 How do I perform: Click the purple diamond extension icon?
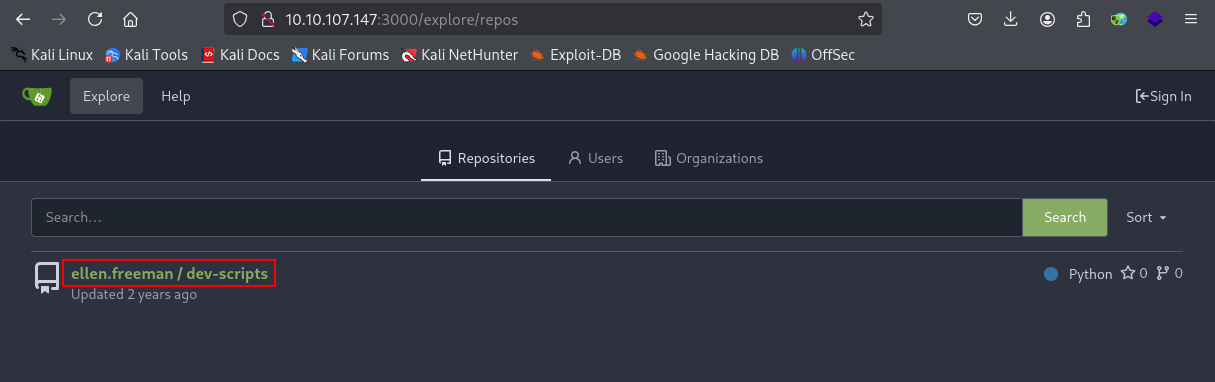coord(1155,19)
